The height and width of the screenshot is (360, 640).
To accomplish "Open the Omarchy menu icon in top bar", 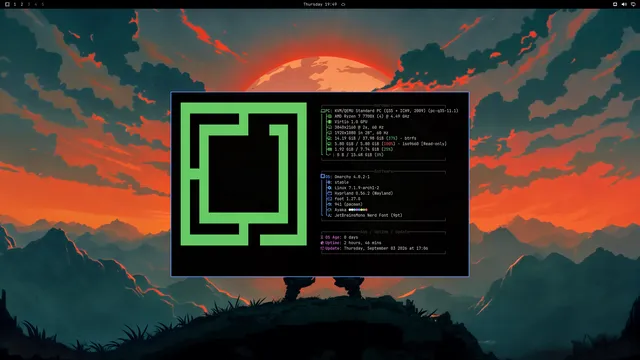I will click(x=7, y=4).
